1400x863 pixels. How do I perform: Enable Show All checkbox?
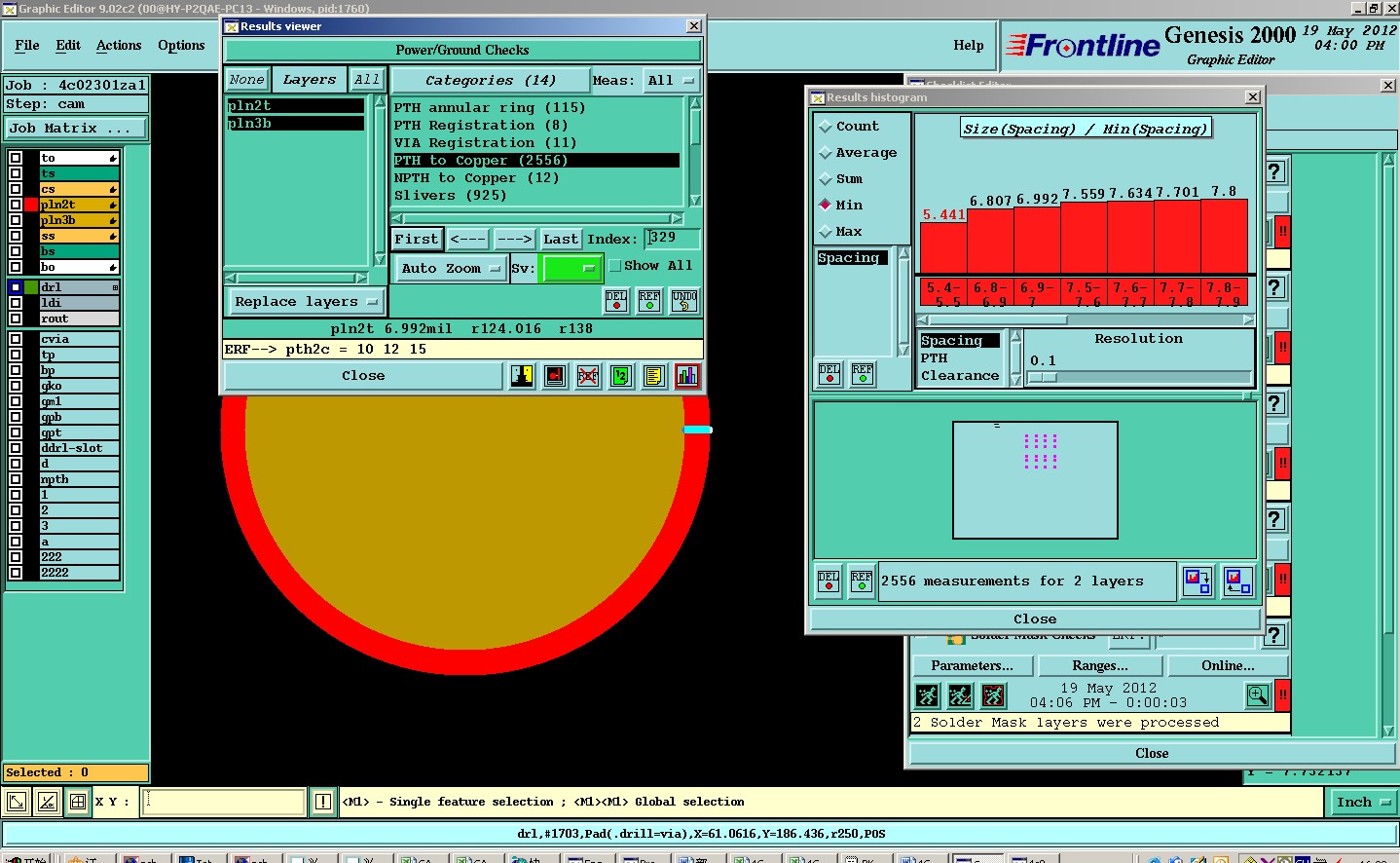coord(615,266)
